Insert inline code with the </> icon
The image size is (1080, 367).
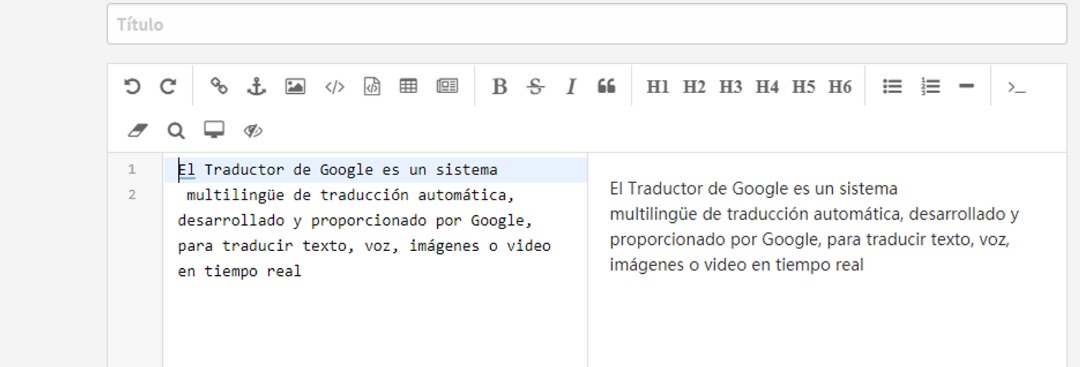click(334, 87)
